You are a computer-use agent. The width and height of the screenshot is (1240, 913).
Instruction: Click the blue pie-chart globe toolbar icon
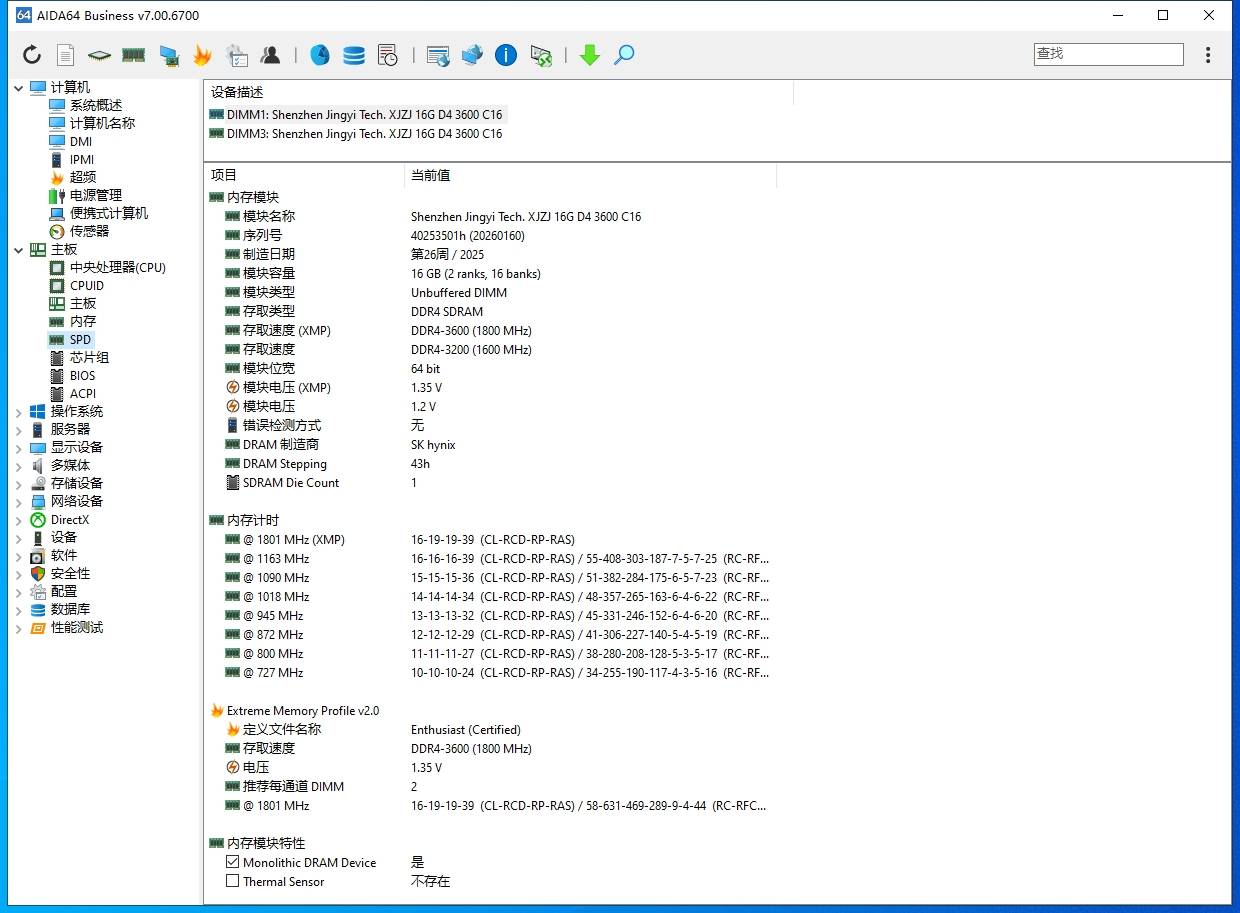(320, 55)
